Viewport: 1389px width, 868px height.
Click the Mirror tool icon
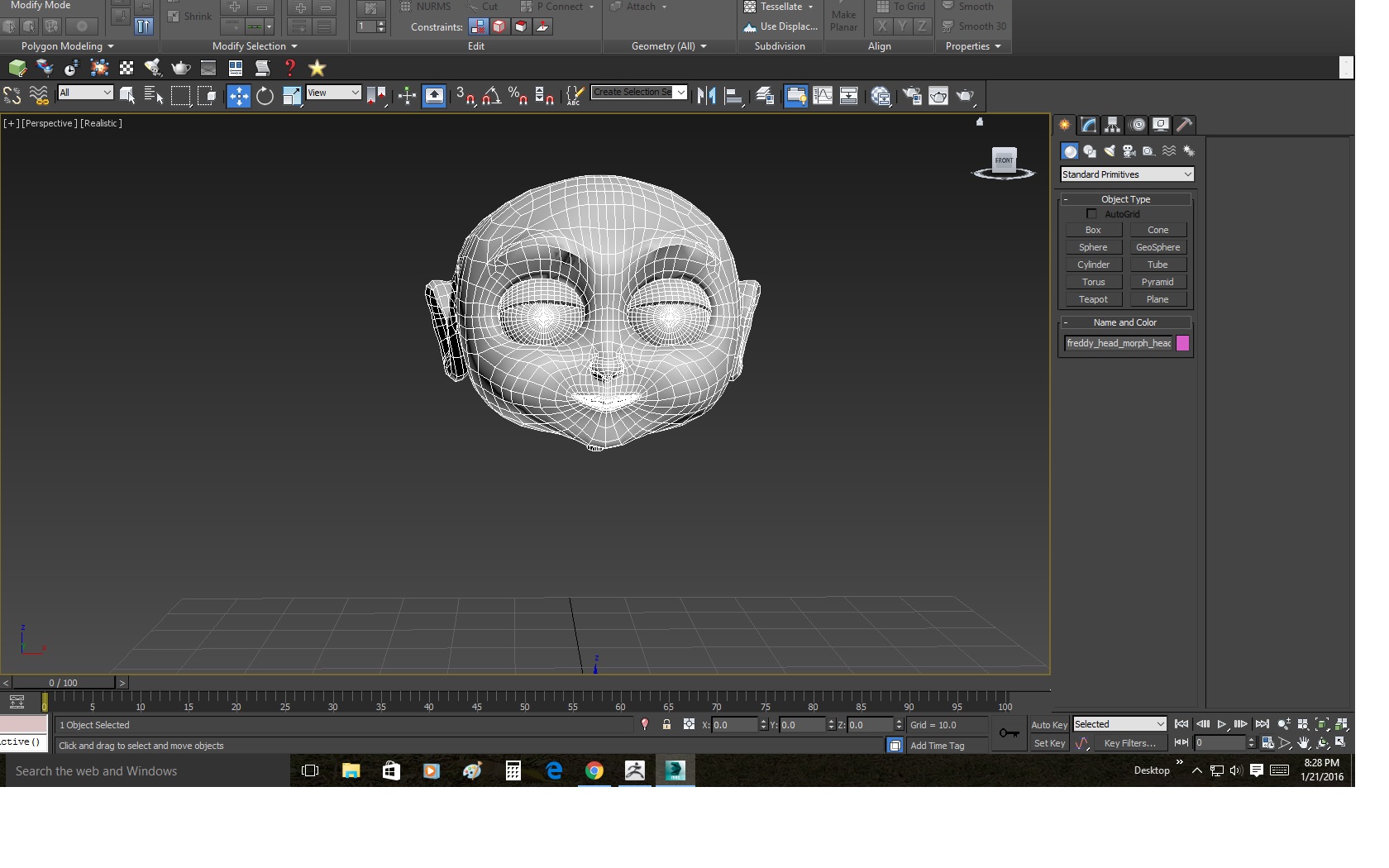click(706, 96)
